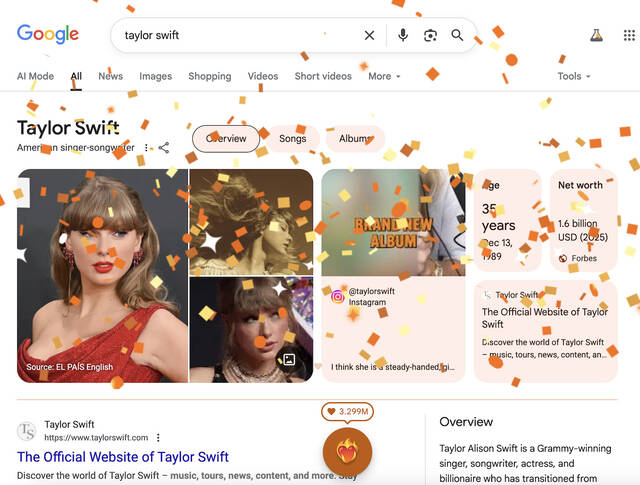Share the Taylor Swift knowledge panel
This screenshot has height=485, width=640.
pos(164,148)
